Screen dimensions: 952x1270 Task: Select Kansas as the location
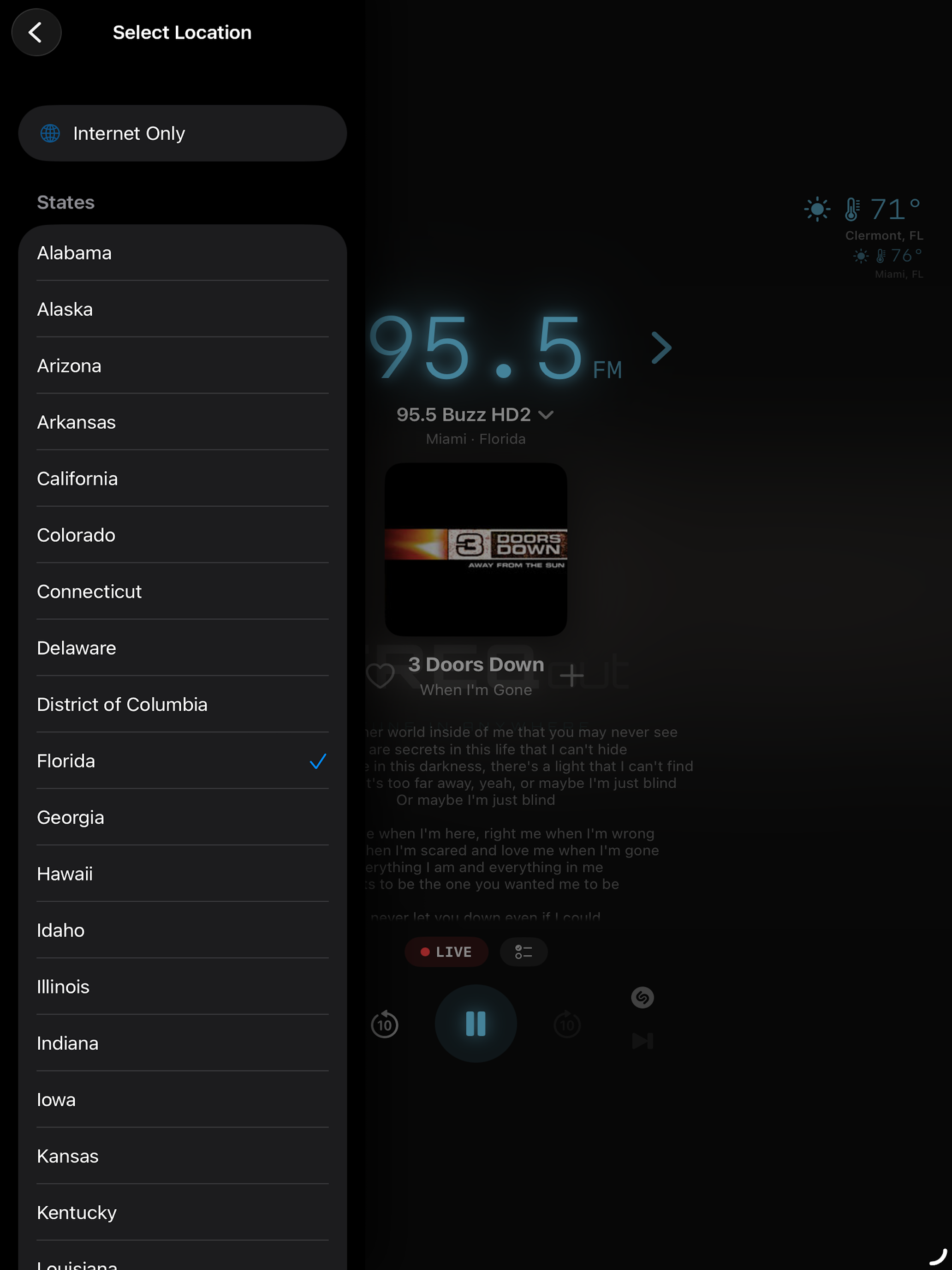tap(183, 1156)
